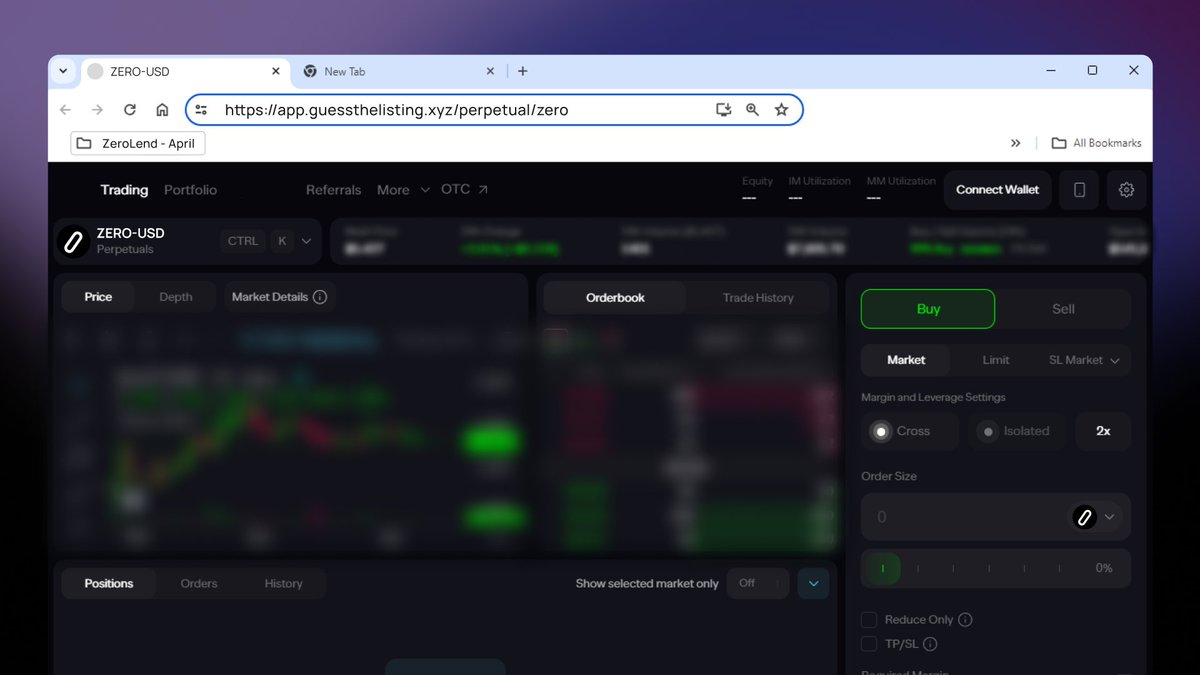This screenshot has width=1200, height=675.
Task: Click the ZERO token logo beside ZERO-USD
Action: tap(73, 240)
